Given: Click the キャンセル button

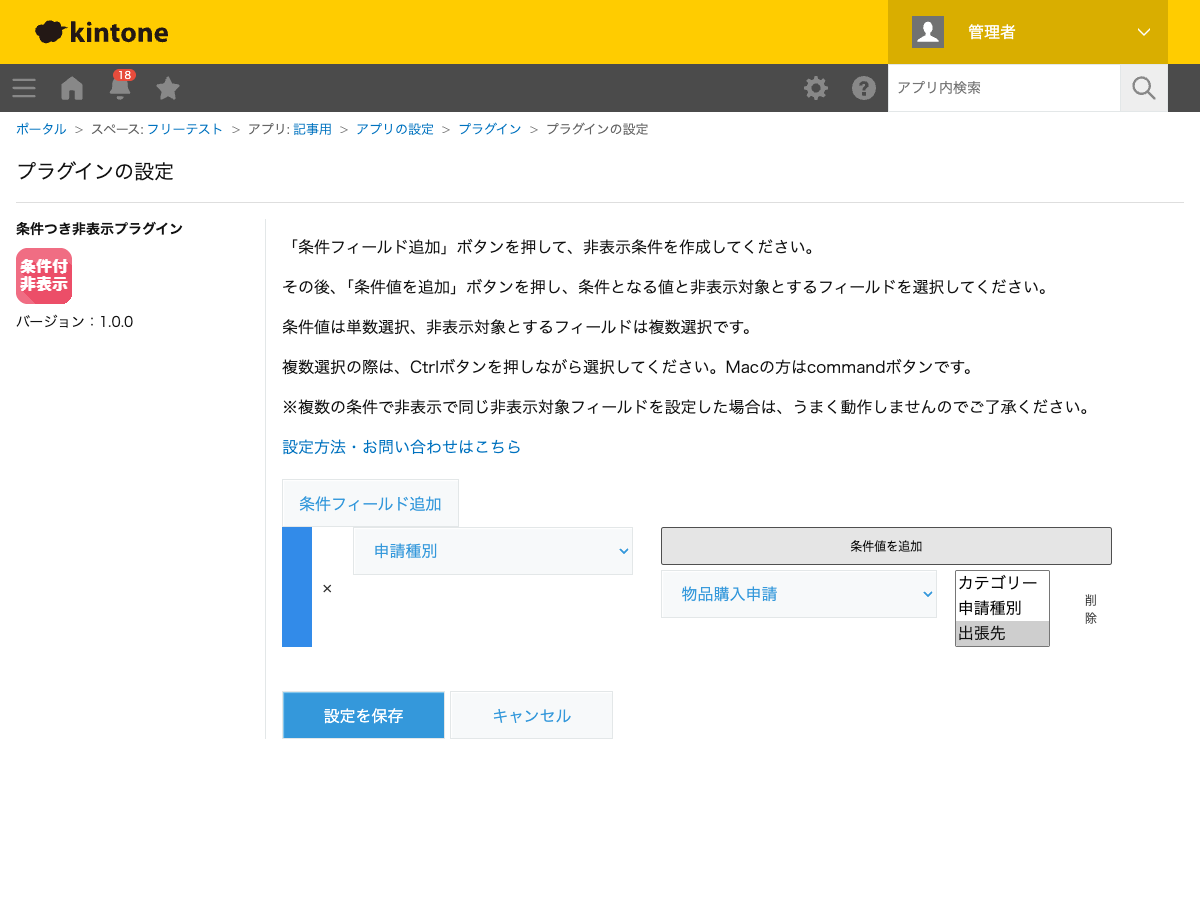Looking at the screenshot, I should tap(531, 715).
